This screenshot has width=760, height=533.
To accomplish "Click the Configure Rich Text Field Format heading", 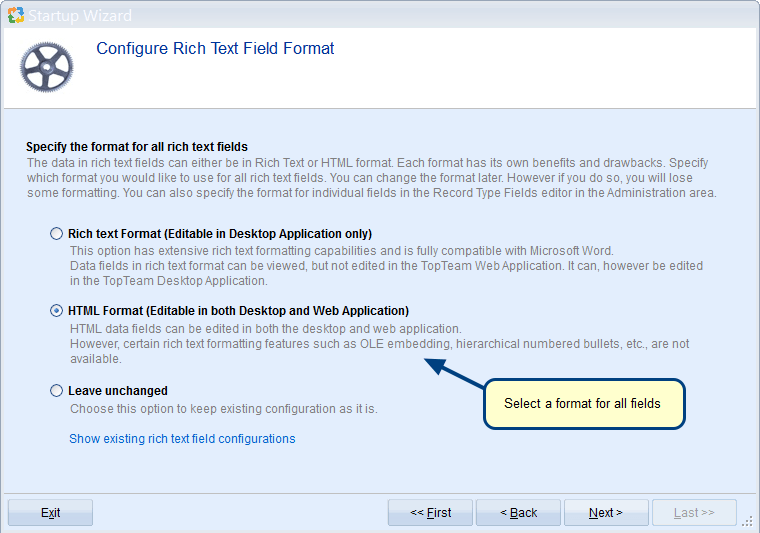I will tap(215, 48).
